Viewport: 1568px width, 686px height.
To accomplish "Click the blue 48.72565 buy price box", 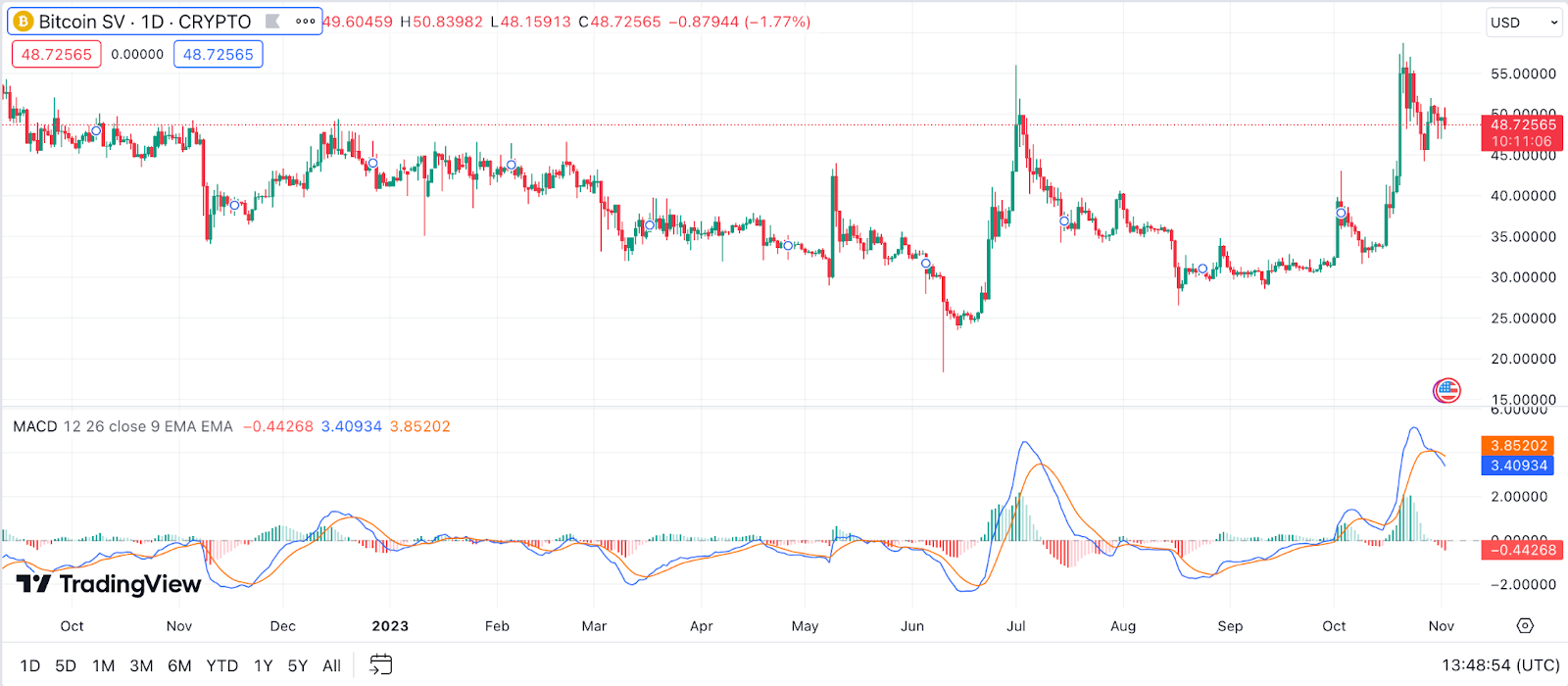I will click(218, 55).
